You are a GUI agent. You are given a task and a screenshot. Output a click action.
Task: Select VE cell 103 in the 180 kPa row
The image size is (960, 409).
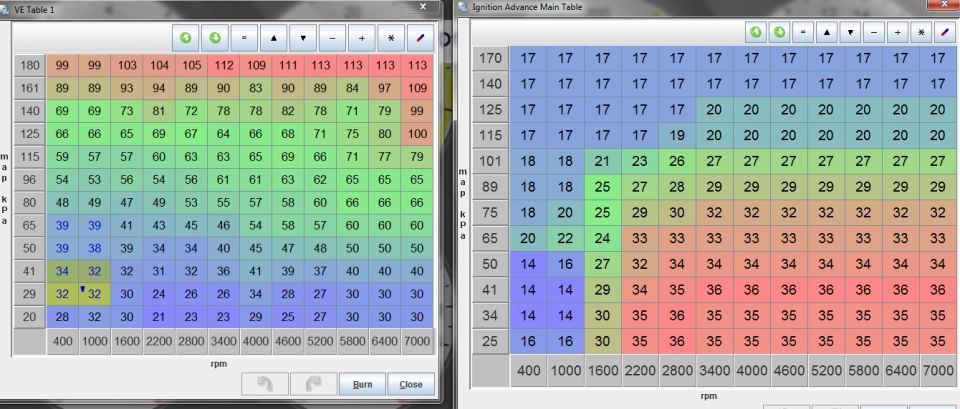point(127,66)
